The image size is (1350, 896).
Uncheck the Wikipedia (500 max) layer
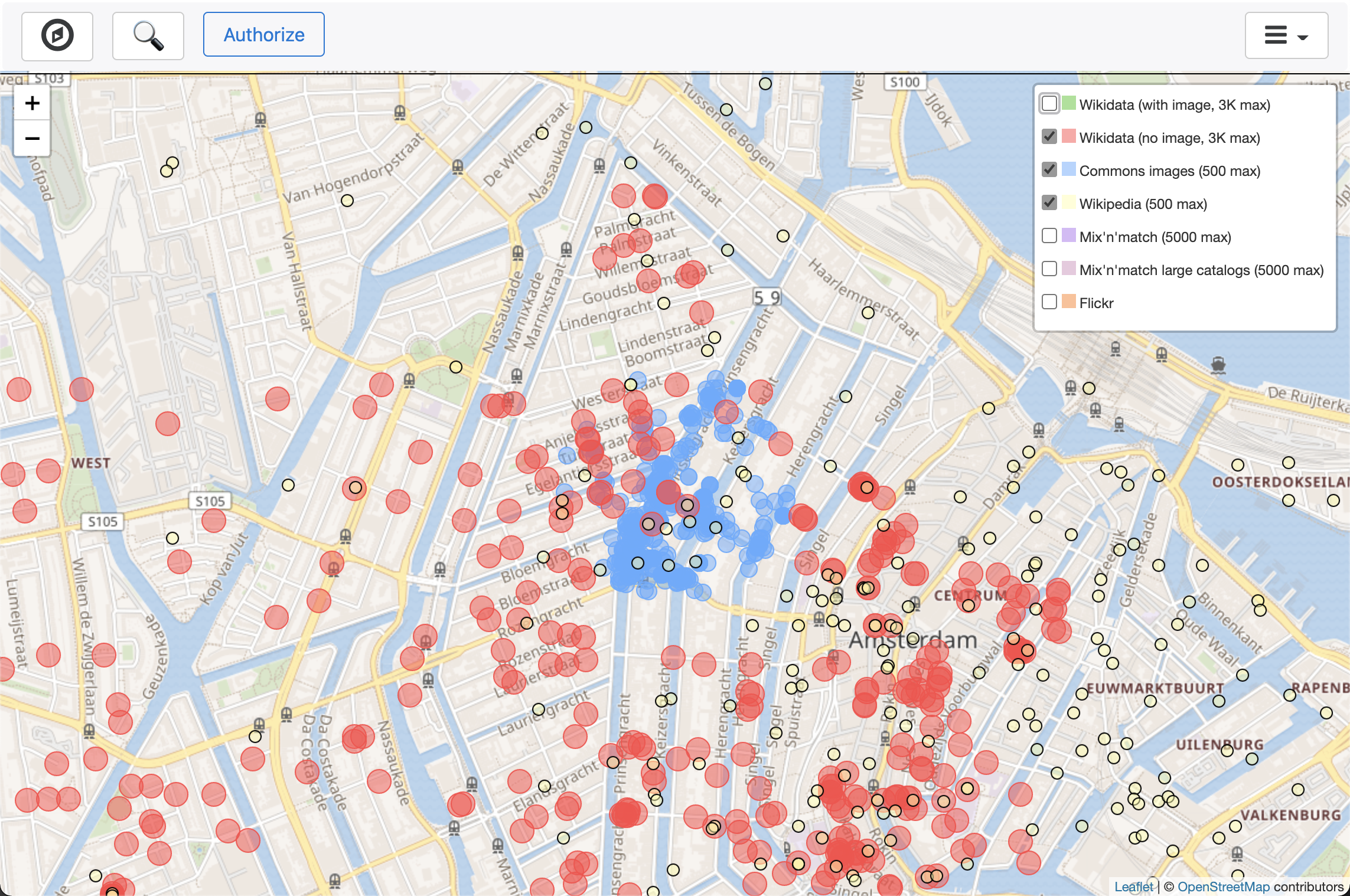[1049, 203]
